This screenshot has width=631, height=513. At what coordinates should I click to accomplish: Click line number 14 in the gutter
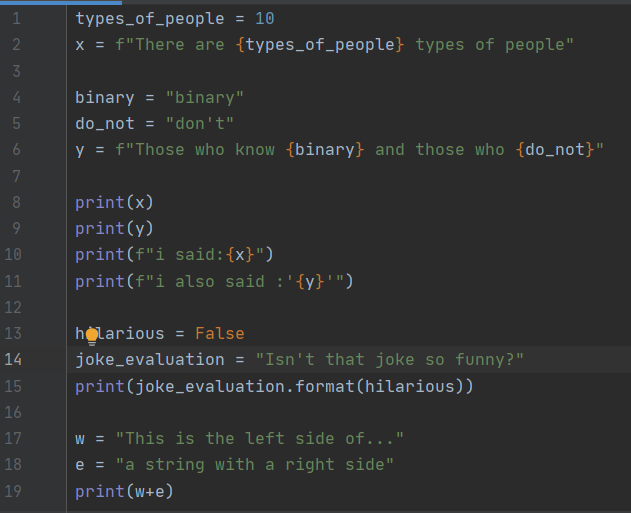coord(16,359)
